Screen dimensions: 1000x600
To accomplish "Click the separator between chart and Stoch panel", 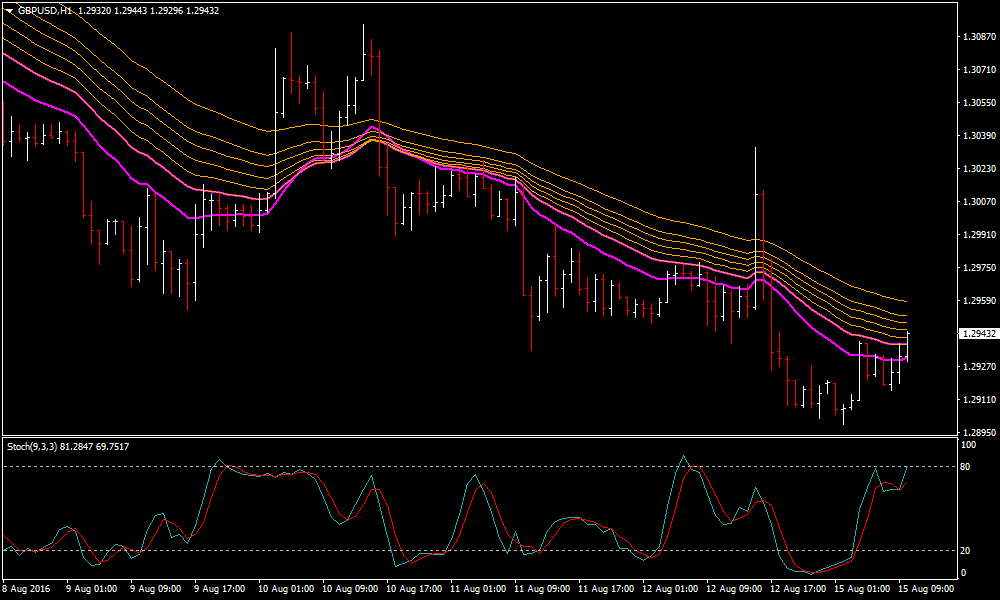I will [x=478, y=437].
